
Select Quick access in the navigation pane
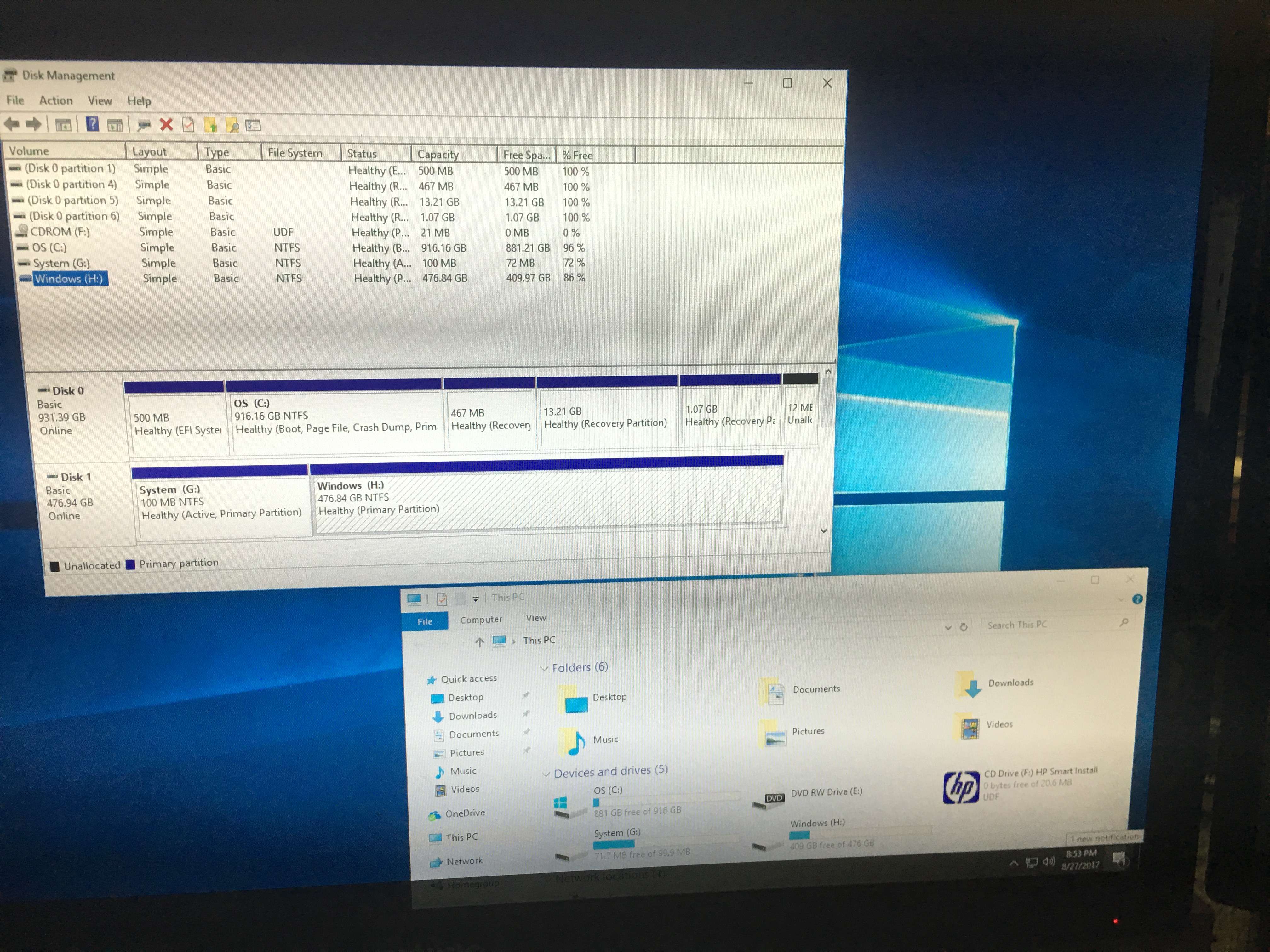(462, 679)
